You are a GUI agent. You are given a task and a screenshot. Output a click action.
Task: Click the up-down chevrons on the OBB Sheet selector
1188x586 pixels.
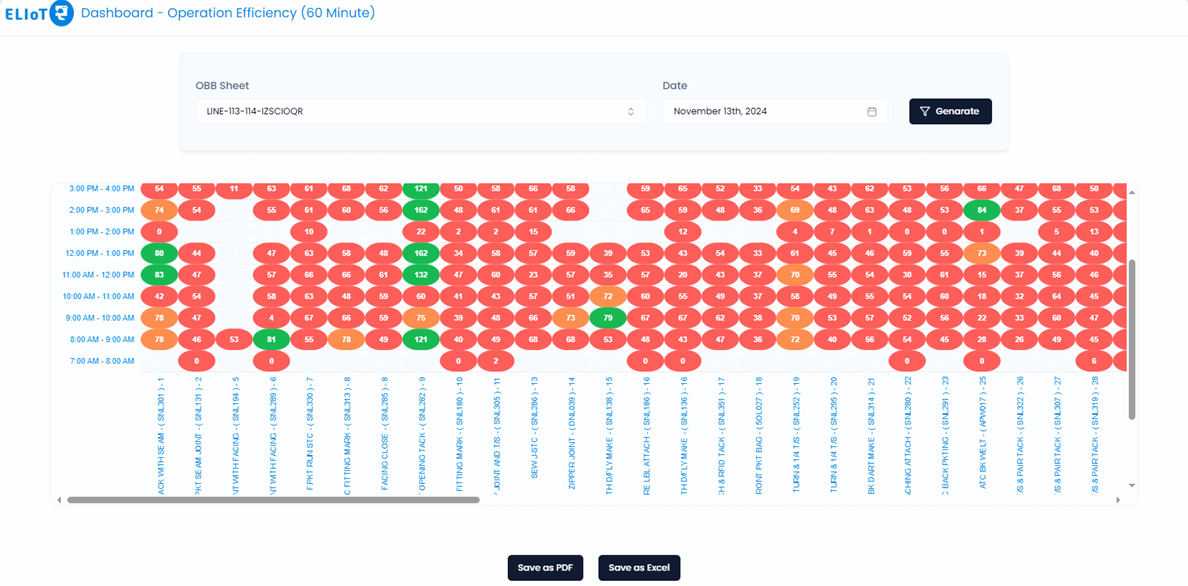pyautogui.click(x=631, y=111)
